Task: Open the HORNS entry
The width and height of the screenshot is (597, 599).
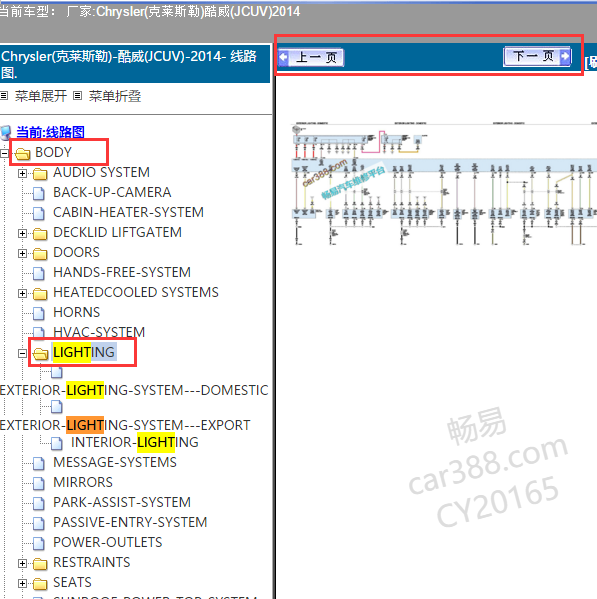Action: (76, 312)
